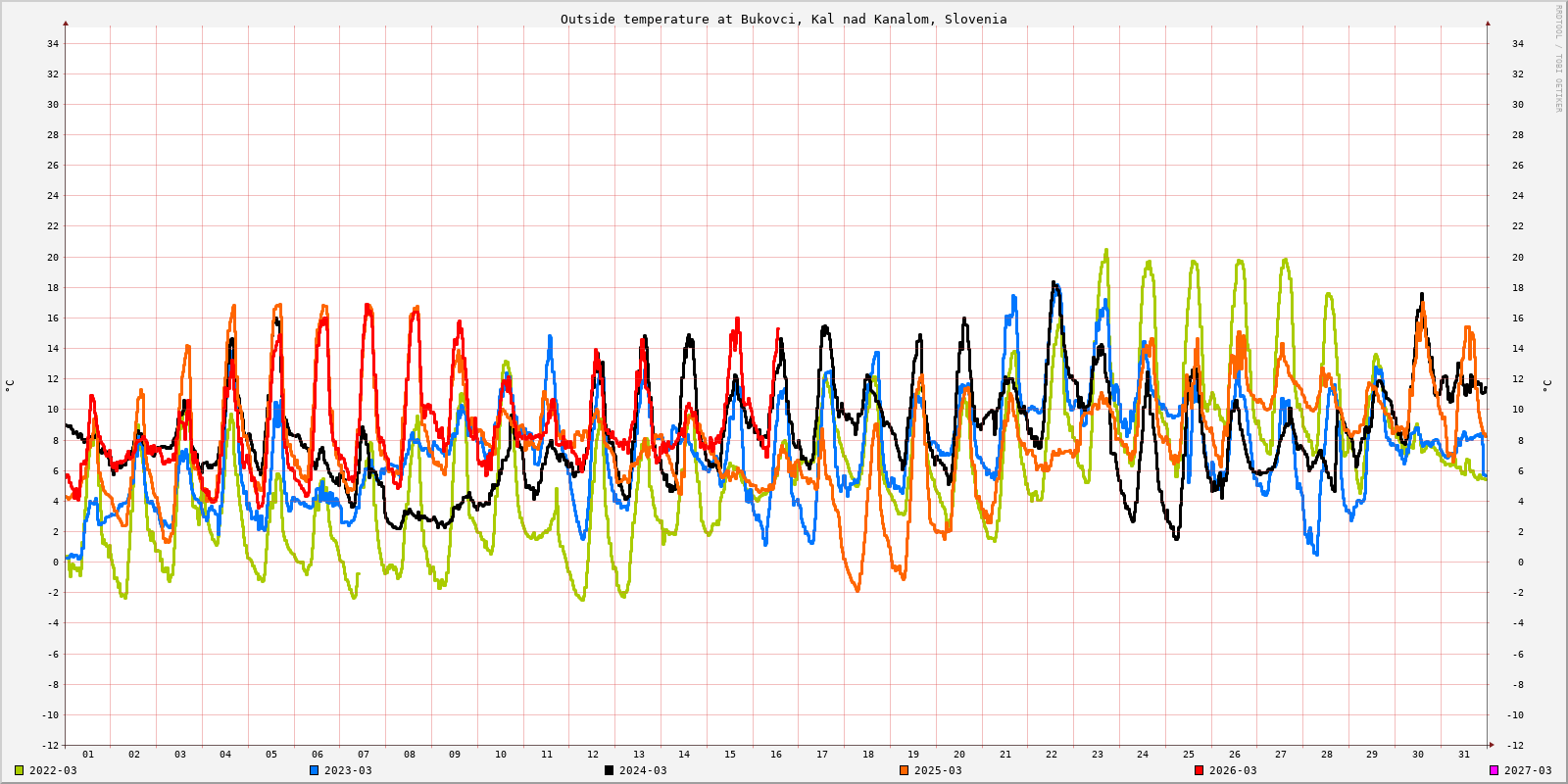Click the 0 label on left y-axis
Screen dimensions: 1568x784
pos(56,563)
